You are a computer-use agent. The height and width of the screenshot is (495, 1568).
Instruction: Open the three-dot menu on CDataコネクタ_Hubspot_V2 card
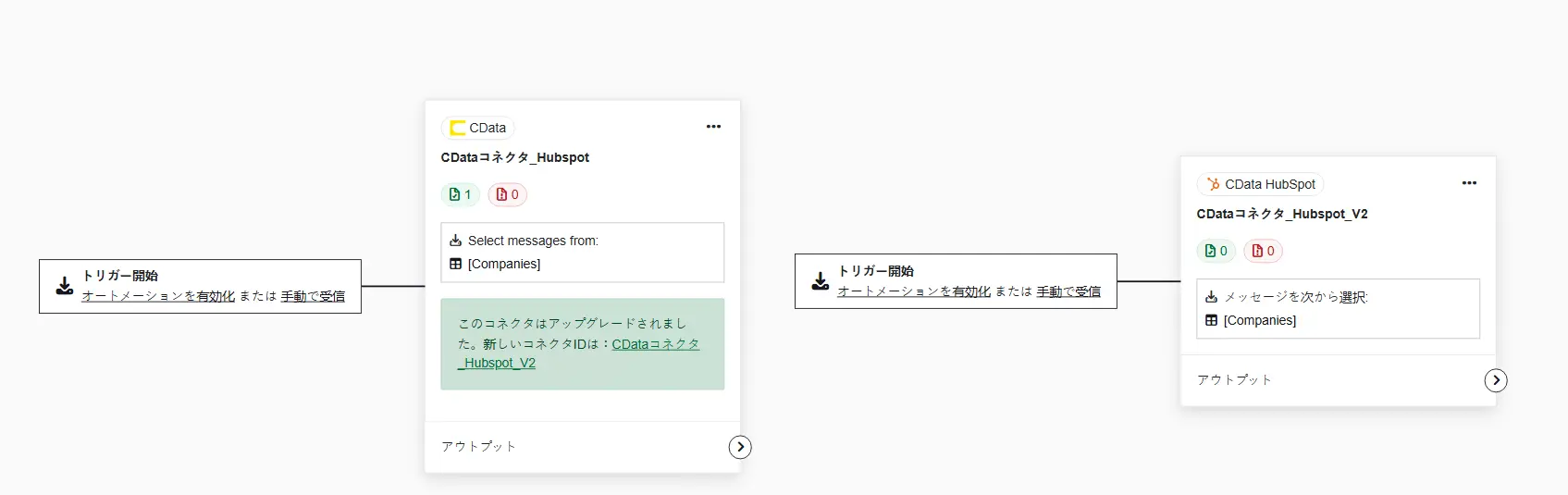1469,183
